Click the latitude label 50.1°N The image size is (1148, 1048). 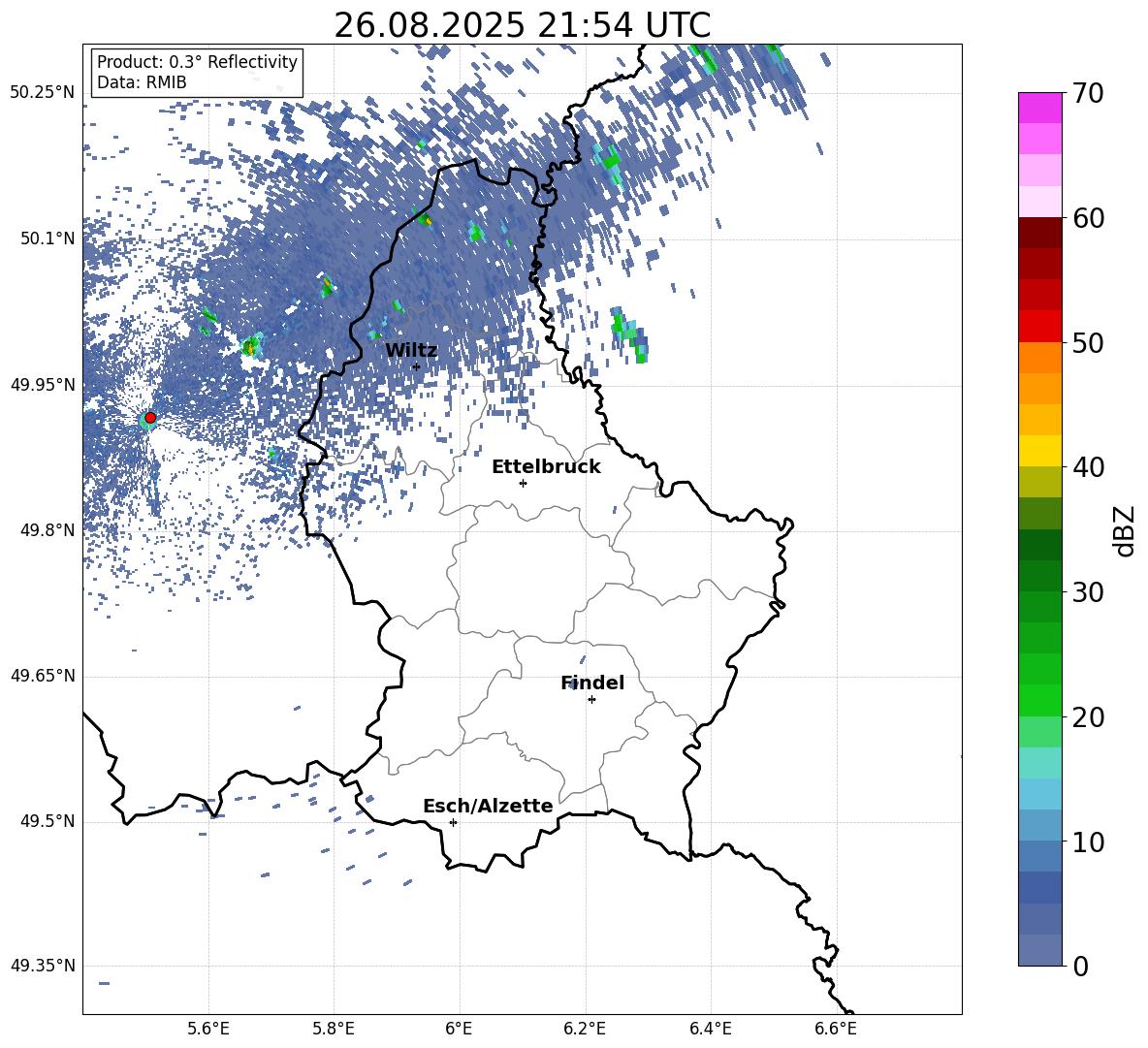pyautogui.click(x=48, y=238)
